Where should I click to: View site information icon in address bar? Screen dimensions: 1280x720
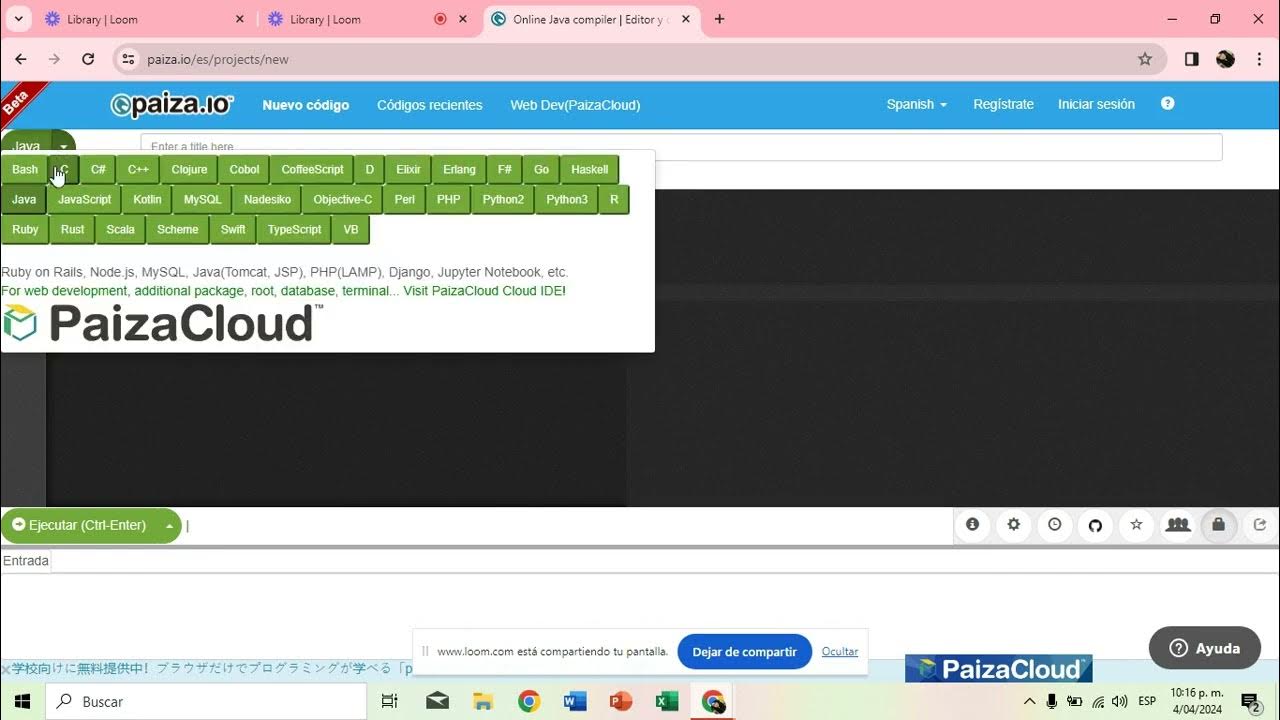[128, 59]
